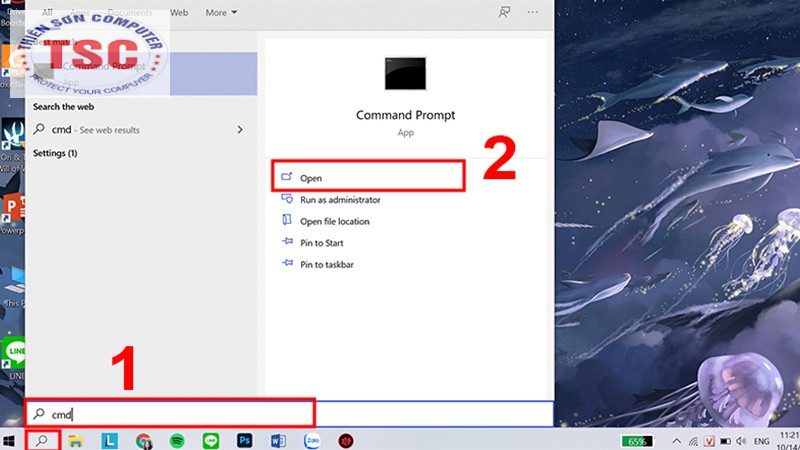
Task: Switch the ENG input language
Action: [x=761, y=441]
